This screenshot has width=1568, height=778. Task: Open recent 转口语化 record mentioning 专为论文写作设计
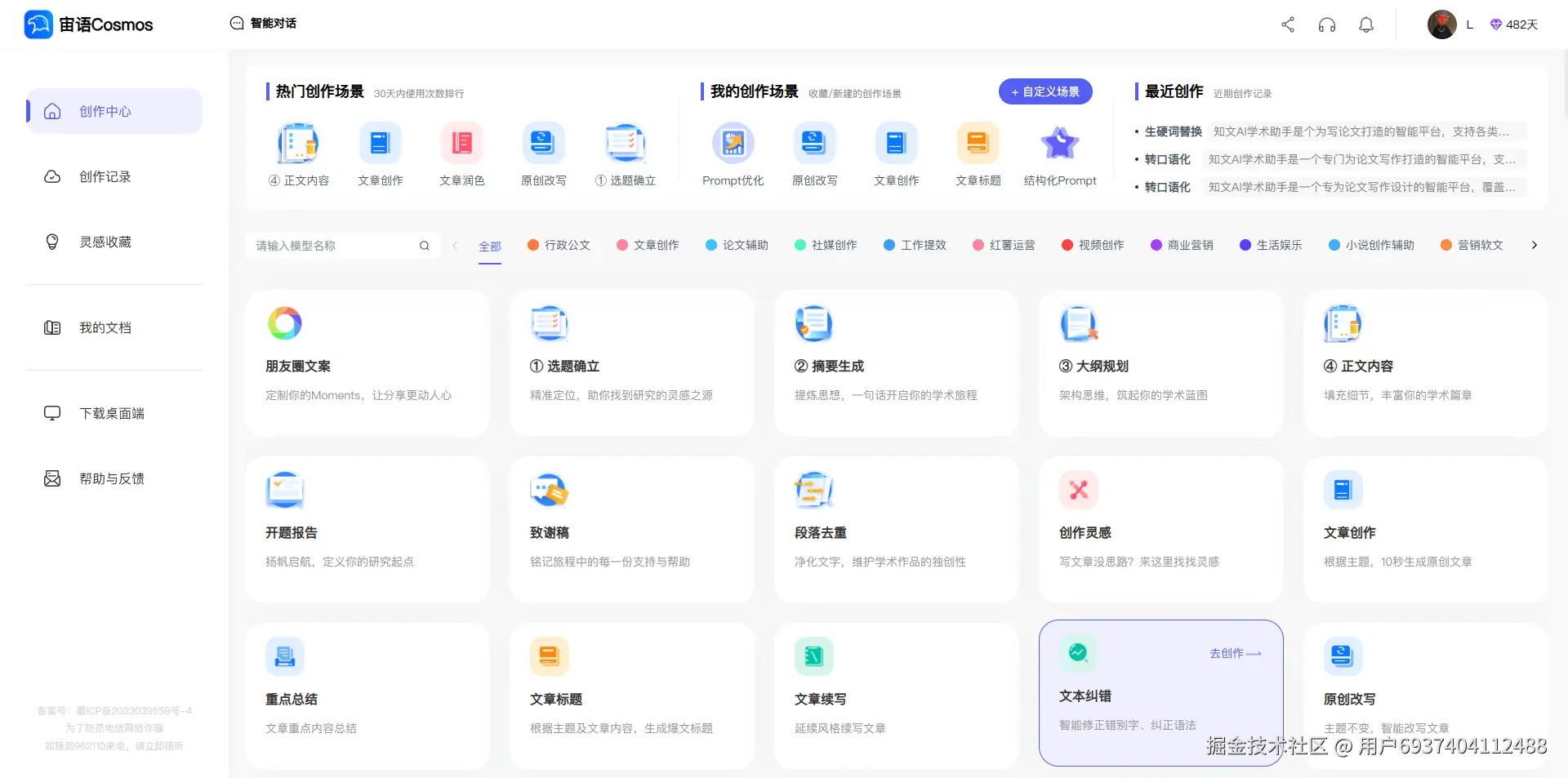click(1330, 187)
